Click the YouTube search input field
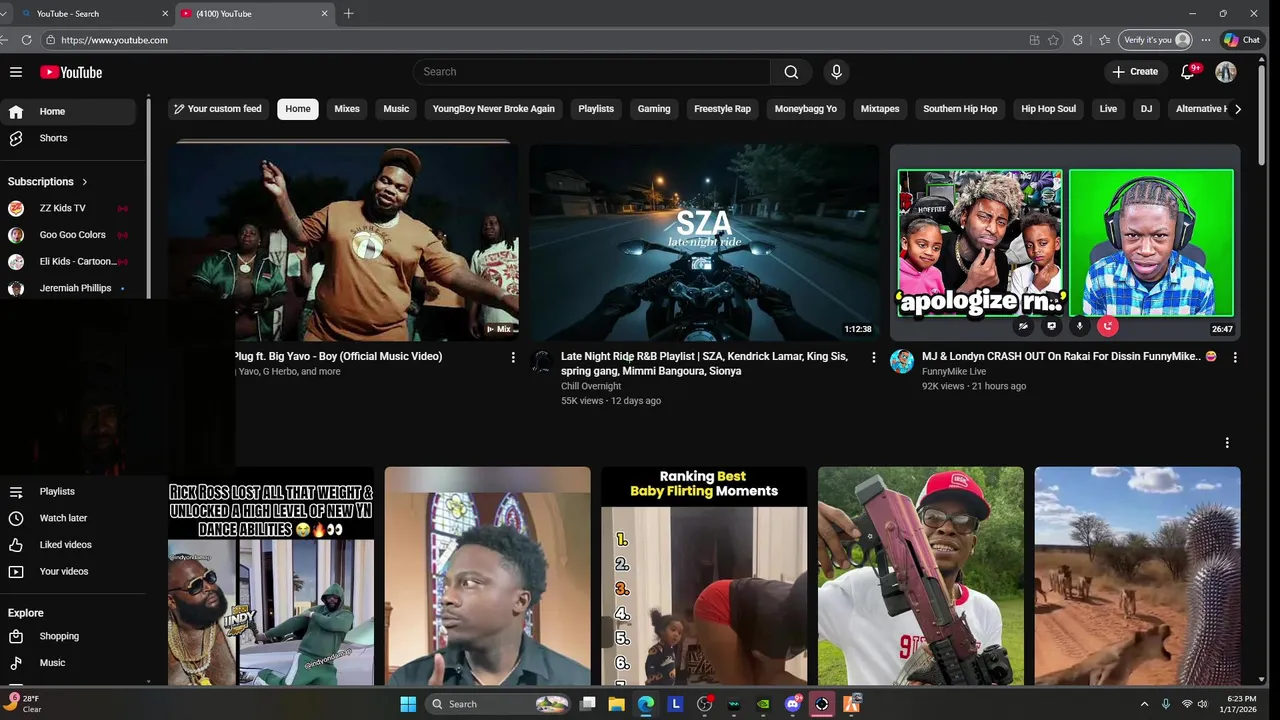This screenshot has height=720, width=1280. coord(592,72)
